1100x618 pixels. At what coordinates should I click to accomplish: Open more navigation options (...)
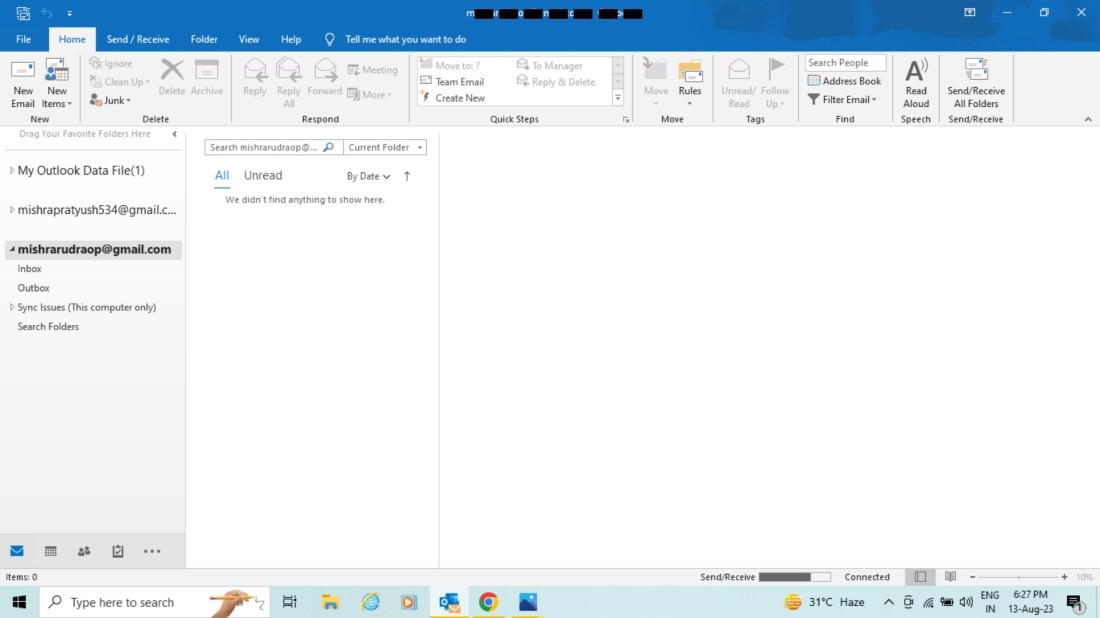(152, 551)
